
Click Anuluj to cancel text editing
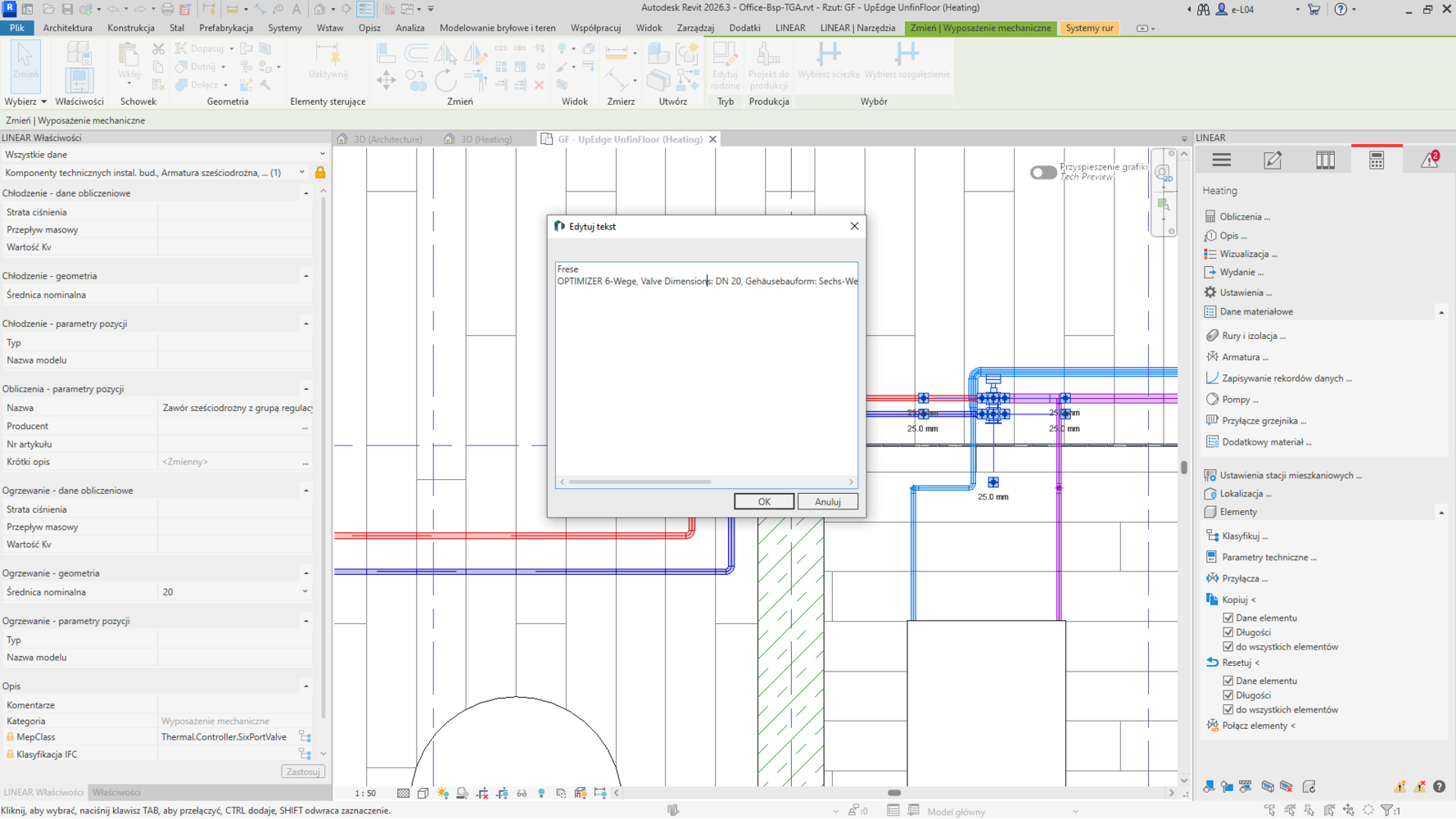827,501
